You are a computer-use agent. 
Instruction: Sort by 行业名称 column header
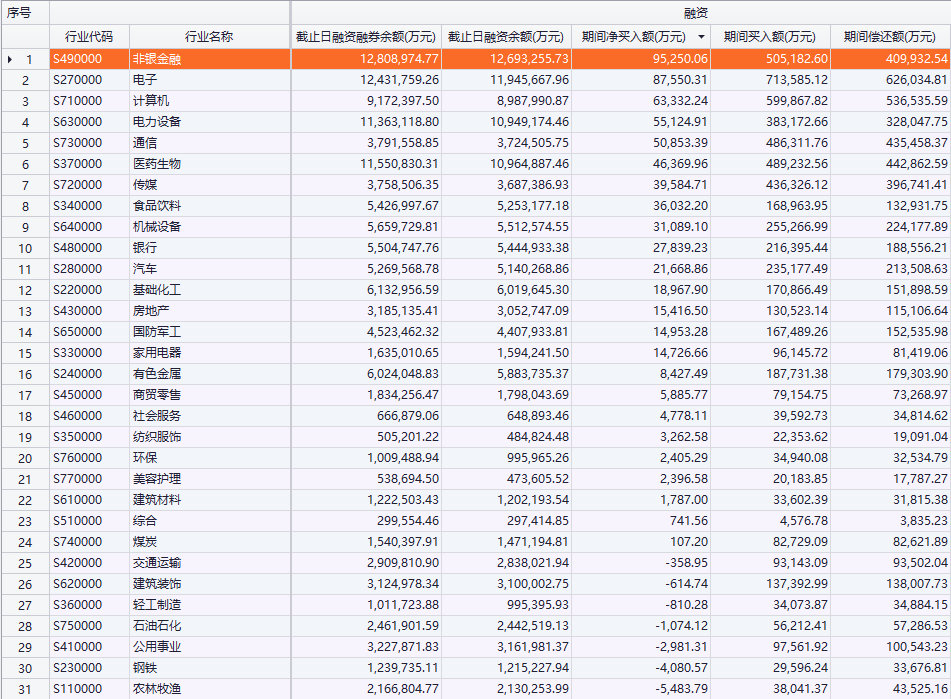209,37
